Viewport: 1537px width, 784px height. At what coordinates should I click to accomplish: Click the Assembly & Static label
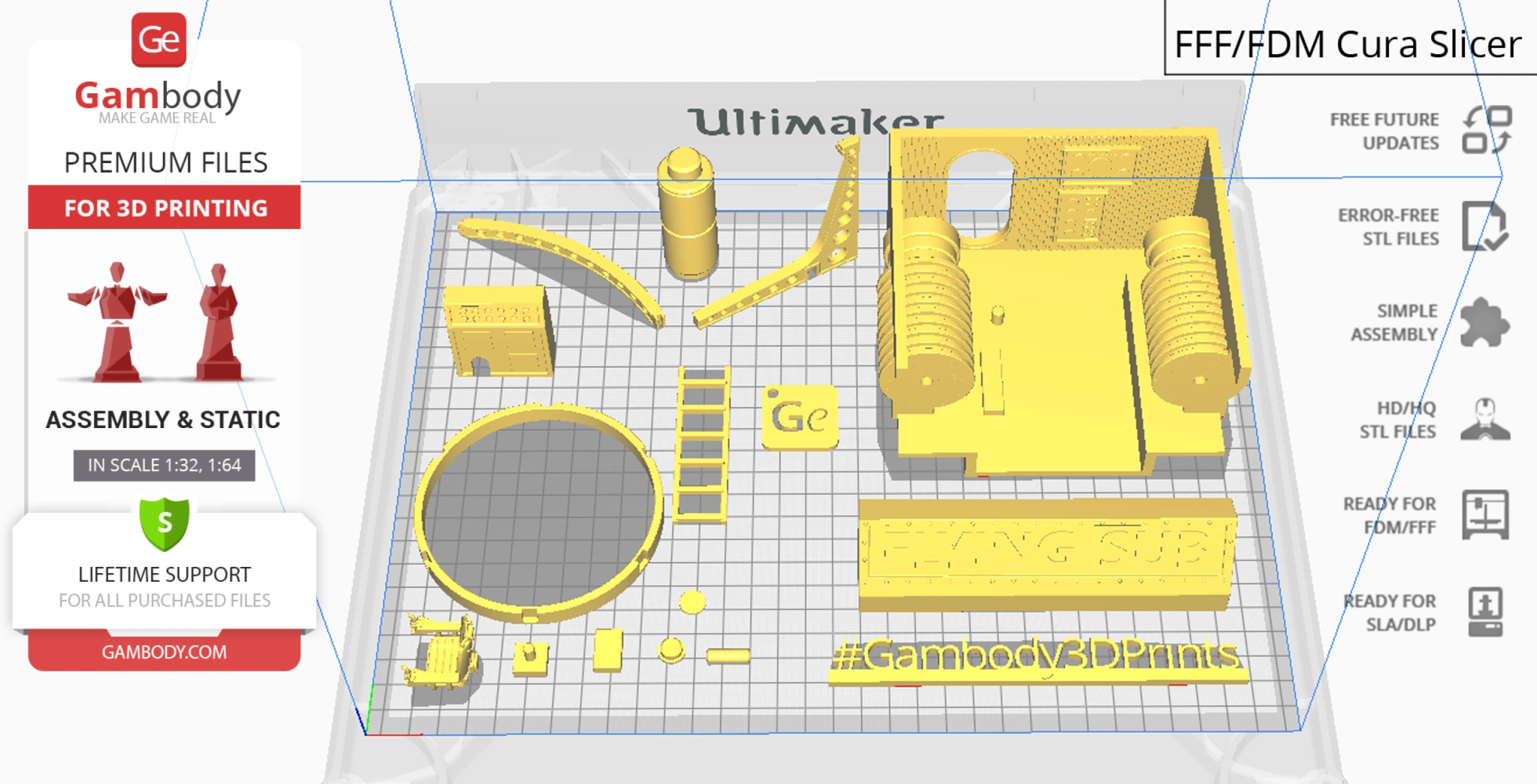click(162, 419)
